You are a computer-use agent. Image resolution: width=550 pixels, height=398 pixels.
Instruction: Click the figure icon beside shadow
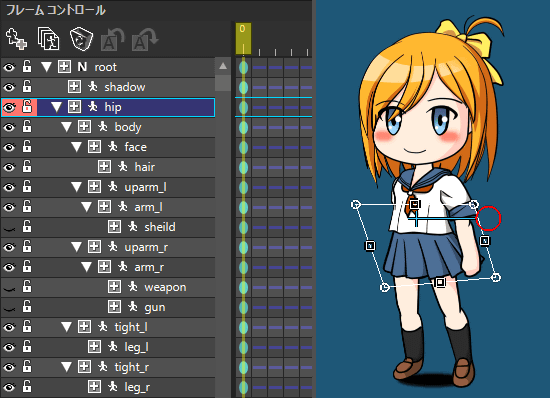pos(93,86)
